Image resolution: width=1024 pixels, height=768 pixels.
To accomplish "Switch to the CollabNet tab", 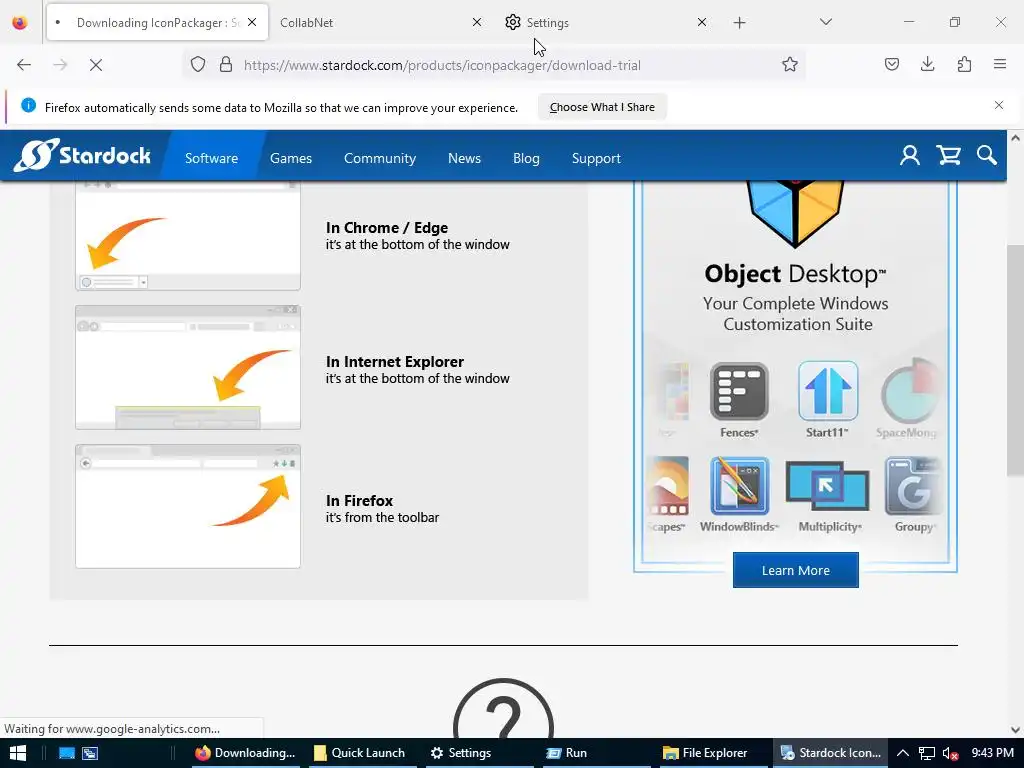I will 381,22.
